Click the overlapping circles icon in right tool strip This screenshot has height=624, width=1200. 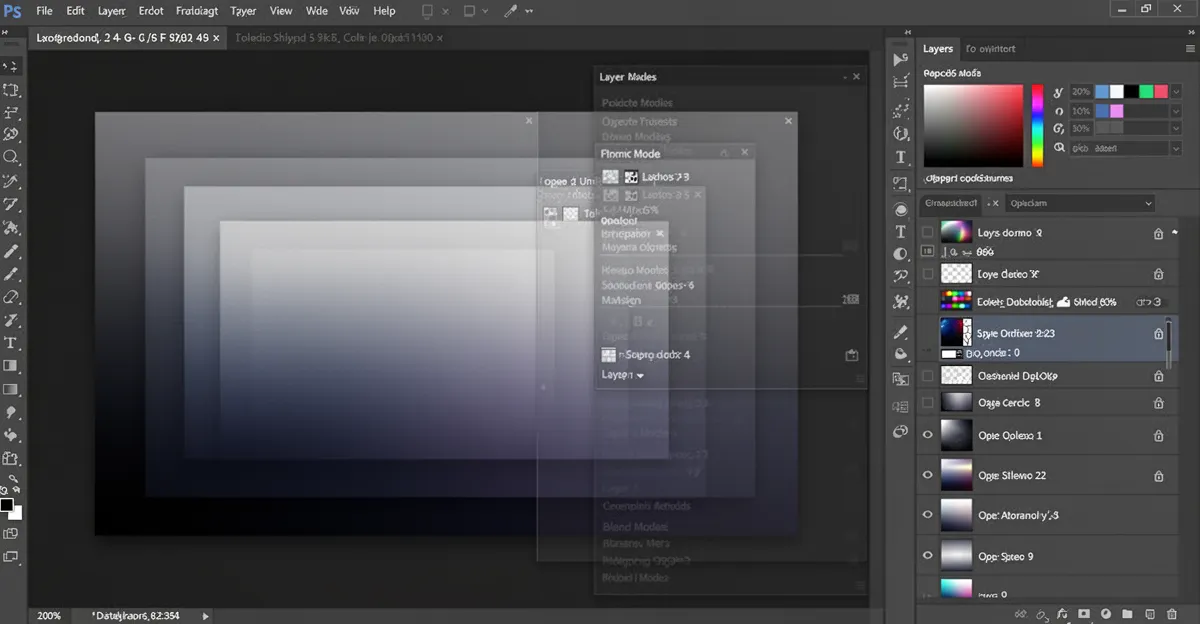[x=901, y=431]
